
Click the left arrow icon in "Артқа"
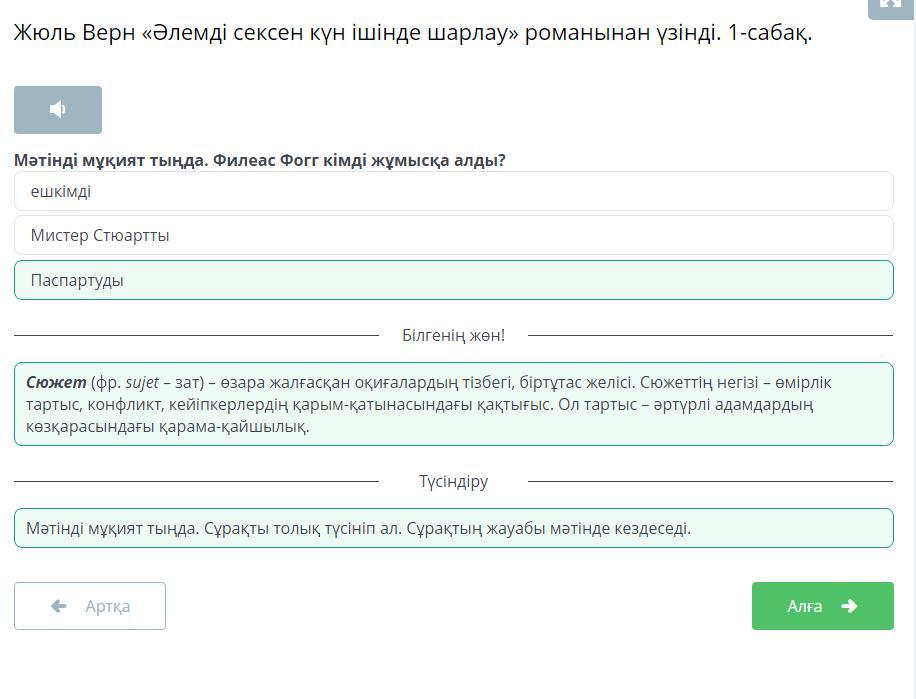(59, 606)
